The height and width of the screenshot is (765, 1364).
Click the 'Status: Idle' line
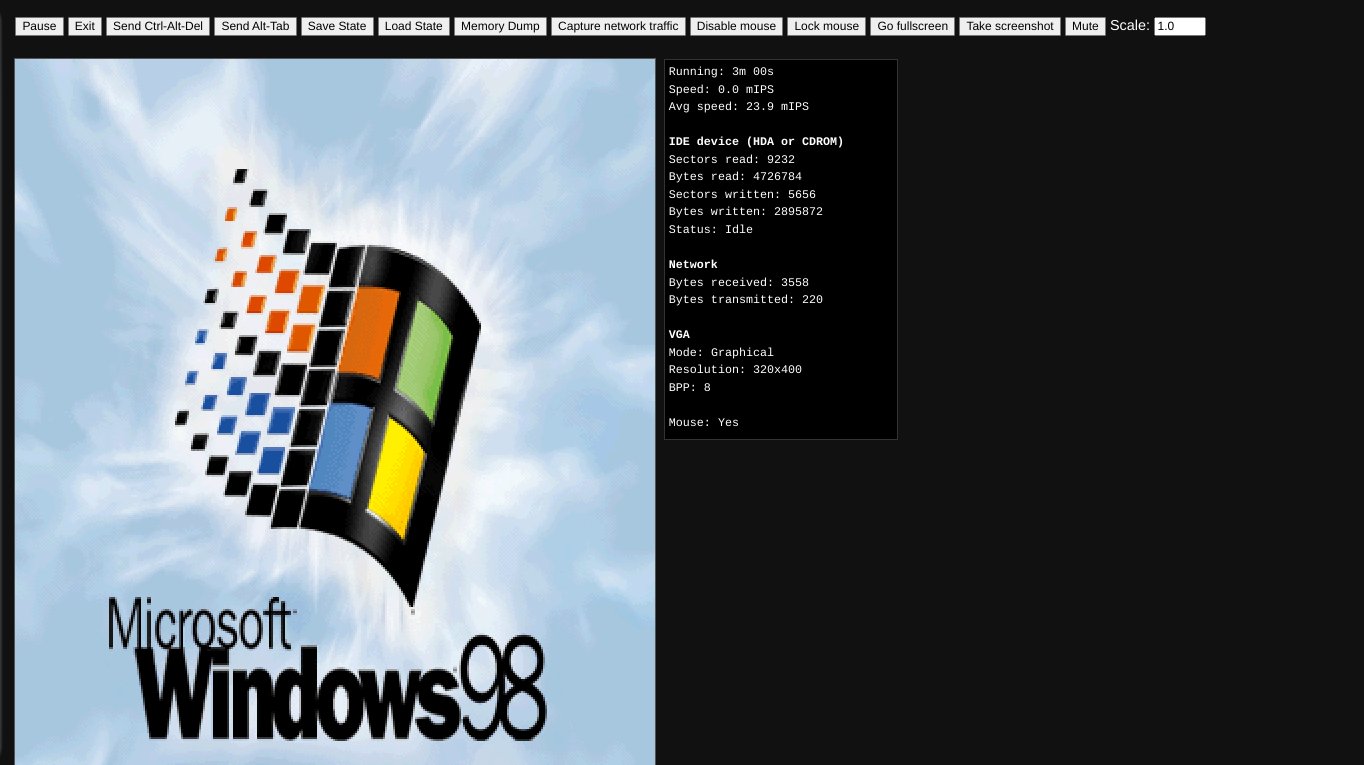pos(711,230)
